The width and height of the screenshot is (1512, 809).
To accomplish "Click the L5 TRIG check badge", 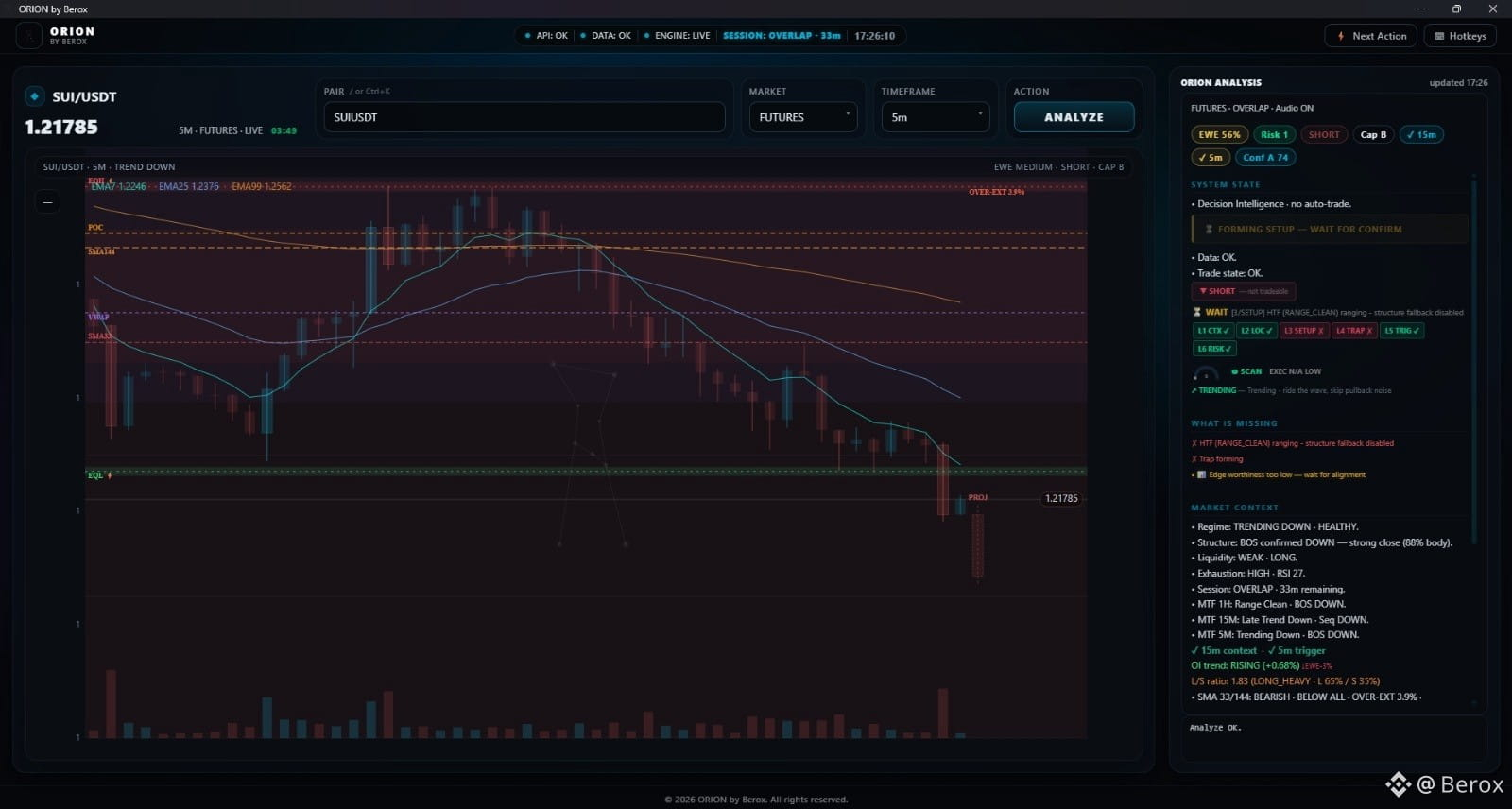I will (x=1401, y=331).
